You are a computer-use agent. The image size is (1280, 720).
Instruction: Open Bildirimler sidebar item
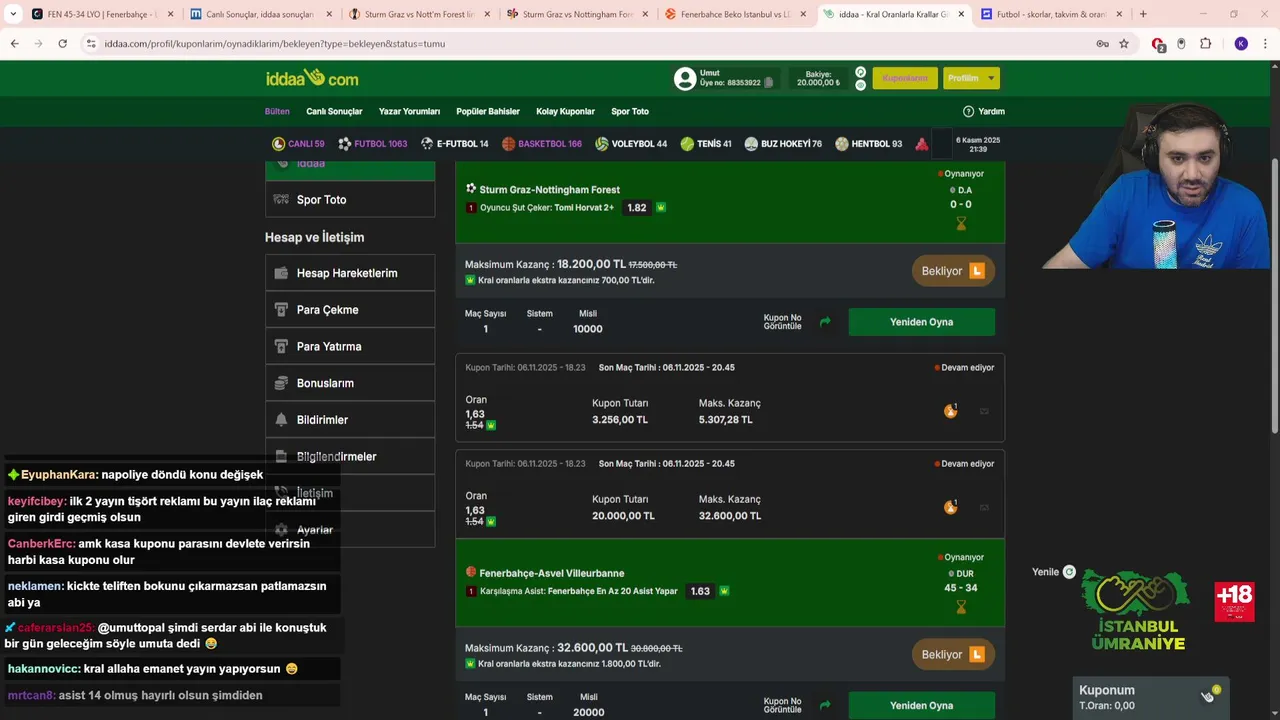[x=350, y=420]
